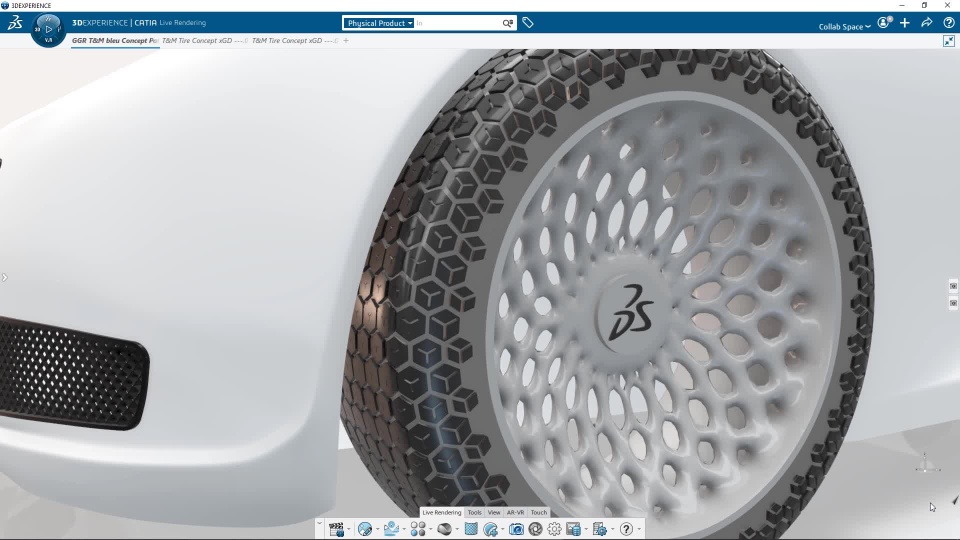Switch to the Live Rendering toolbar tab
This screenshot has width=960, height=540.
click(441, 512)
